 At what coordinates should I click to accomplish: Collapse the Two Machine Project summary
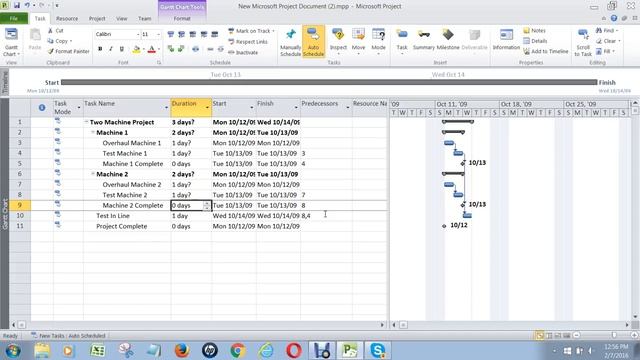[87, 122]
